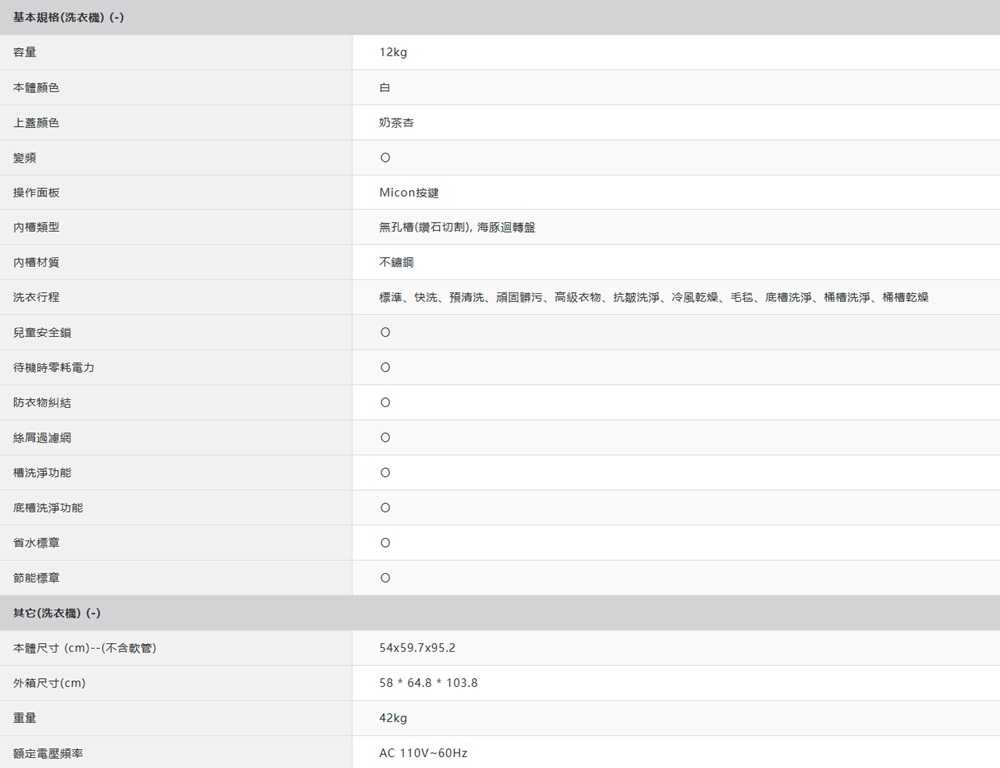Click the circle mark for 節能標章
The height and width of the screenshot is (768, 1000).
click(385, 578)
